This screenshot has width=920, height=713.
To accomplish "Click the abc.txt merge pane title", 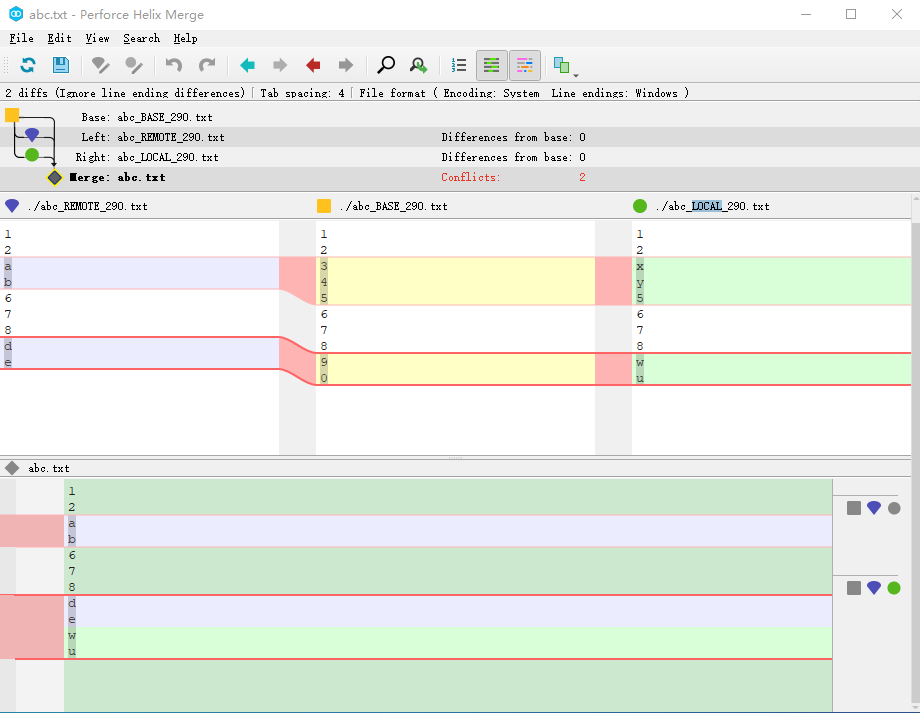I will (x=49, y=468).
